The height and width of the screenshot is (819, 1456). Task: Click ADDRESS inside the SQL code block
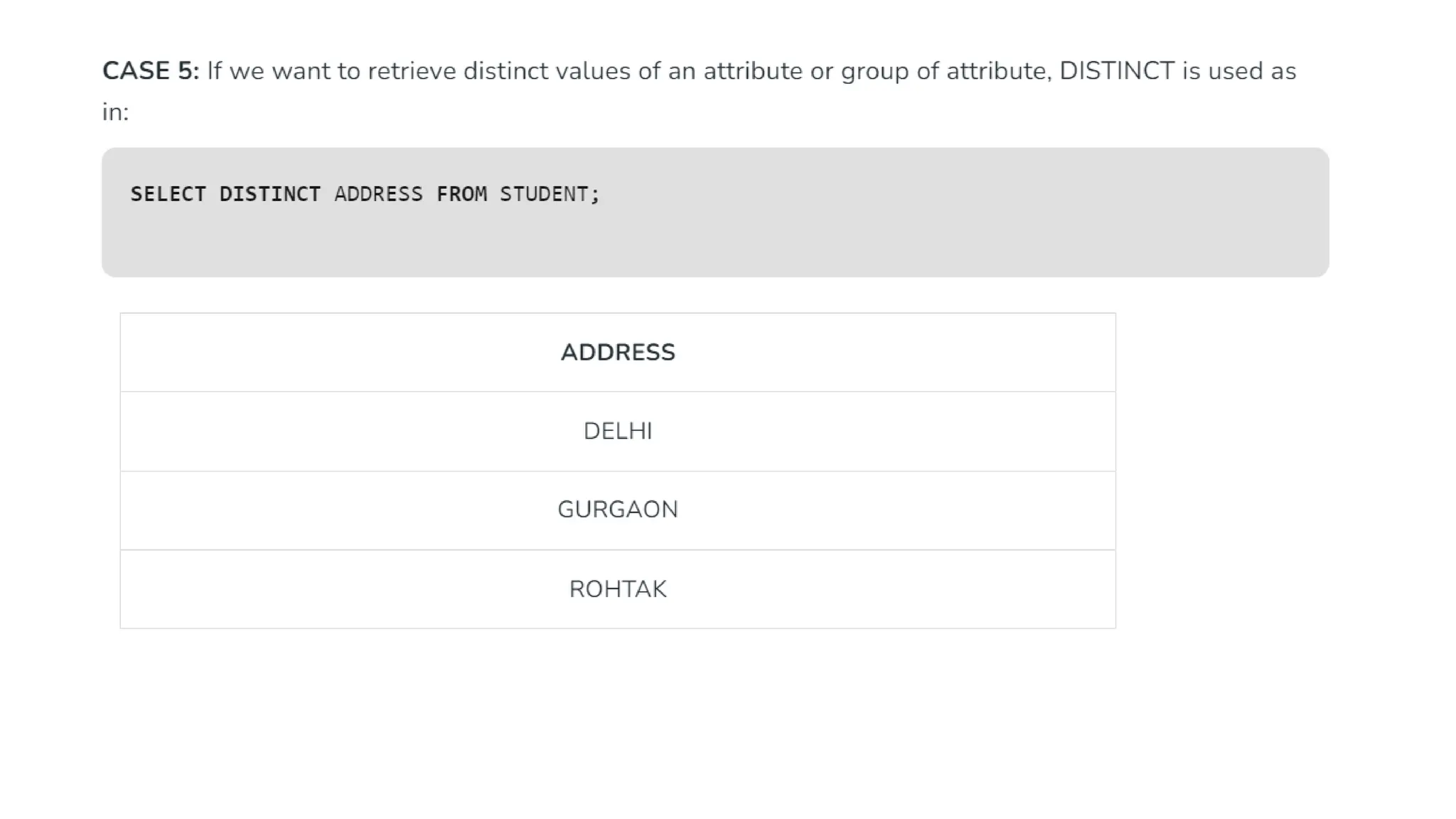point(378,194)
